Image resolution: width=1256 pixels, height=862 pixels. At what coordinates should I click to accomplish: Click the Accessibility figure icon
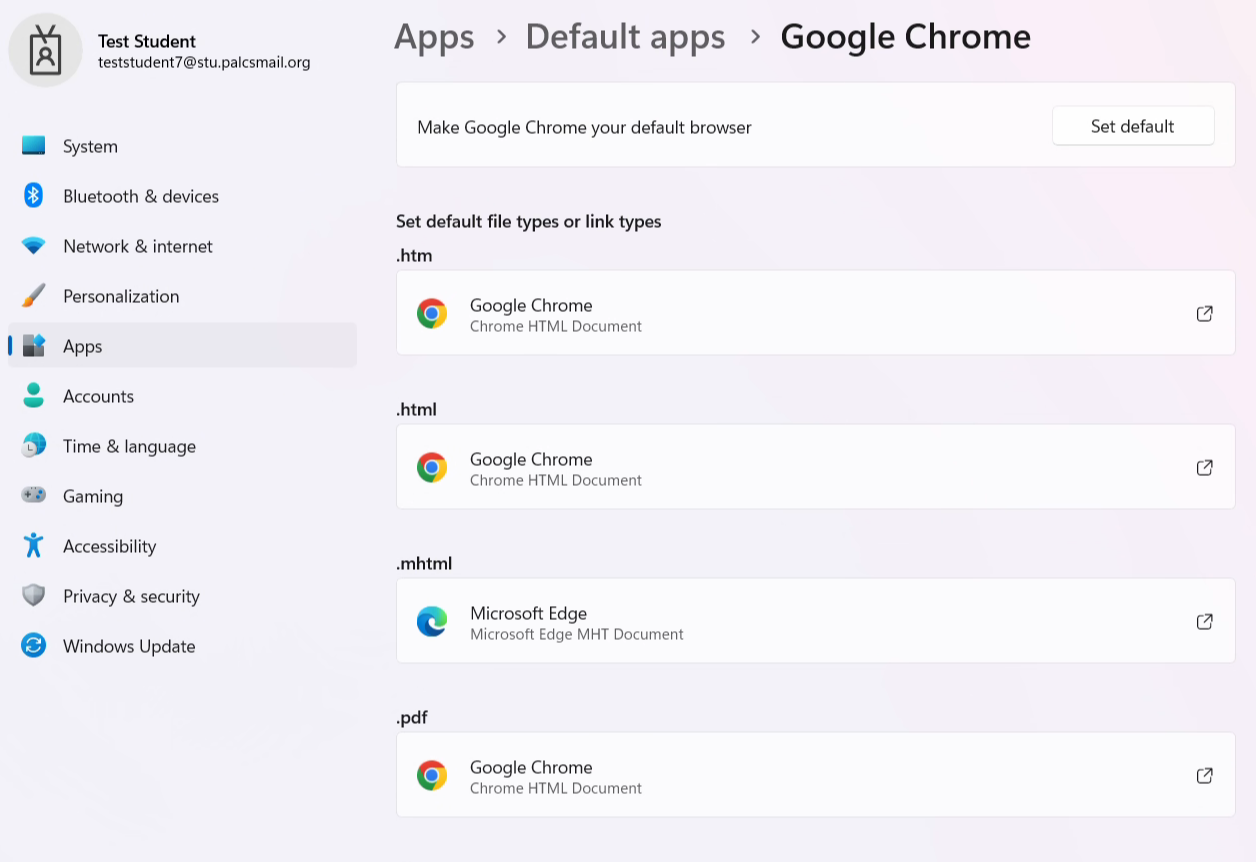point(34,546)
